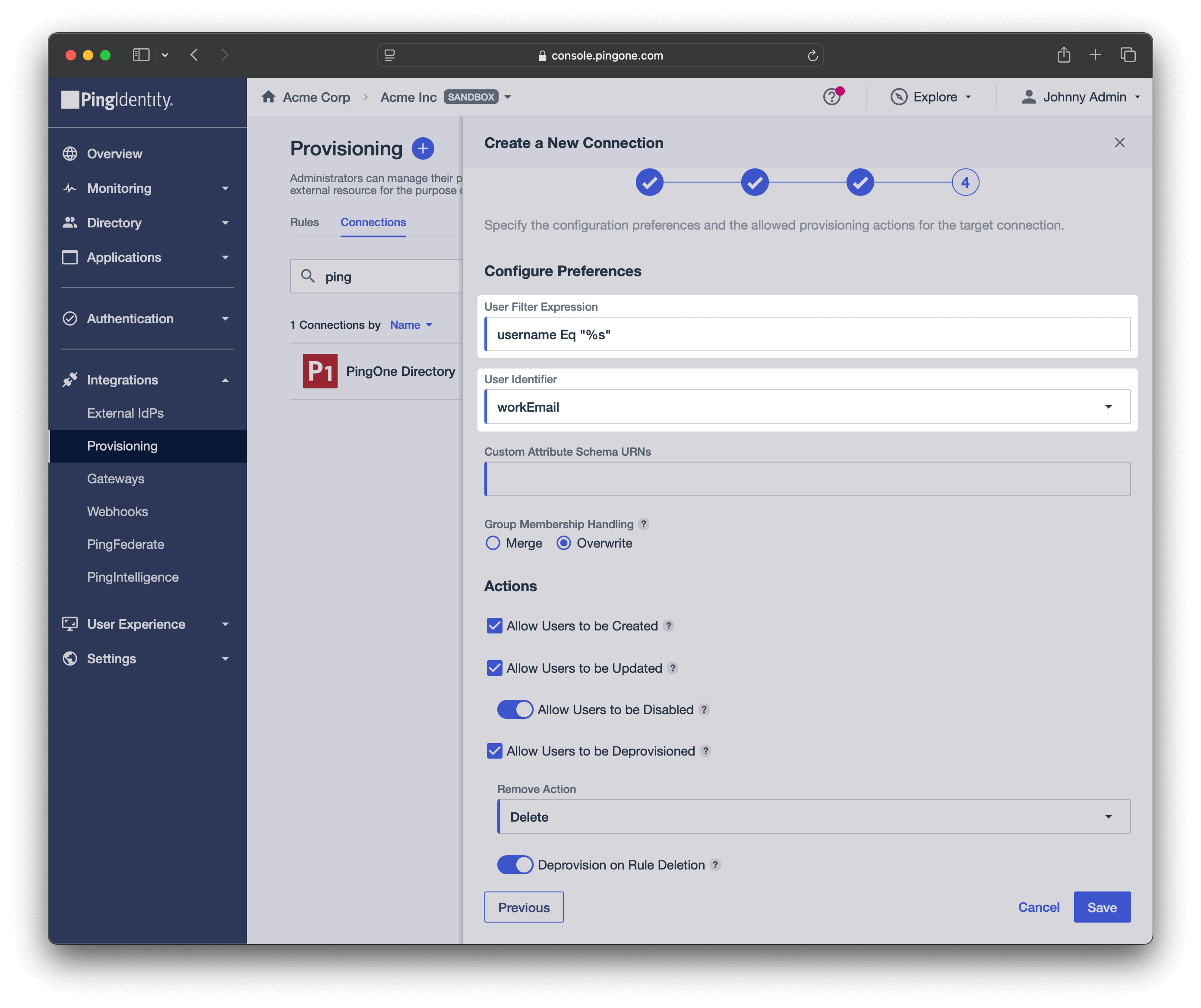This screenshot has width=1201, height=1008.
Task: Open External IdPs in sidebar
Action: [125, 413]
